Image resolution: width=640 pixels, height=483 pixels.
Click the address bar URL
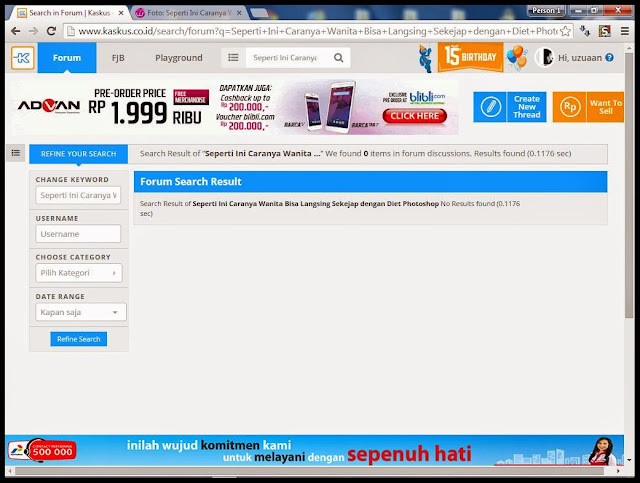(x=318, y=31)
